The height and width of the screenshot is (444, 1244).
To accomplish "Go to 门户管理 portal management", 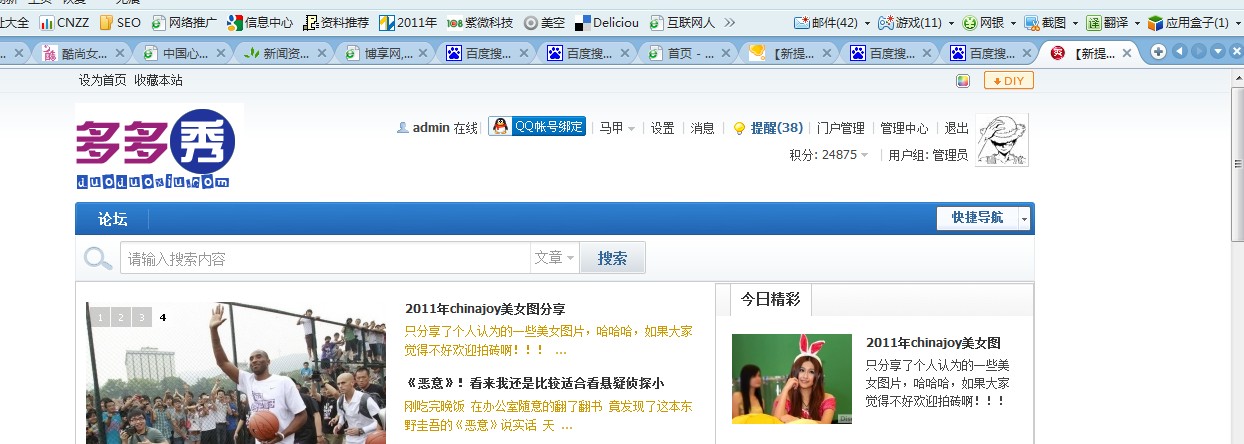I will 841,128.
